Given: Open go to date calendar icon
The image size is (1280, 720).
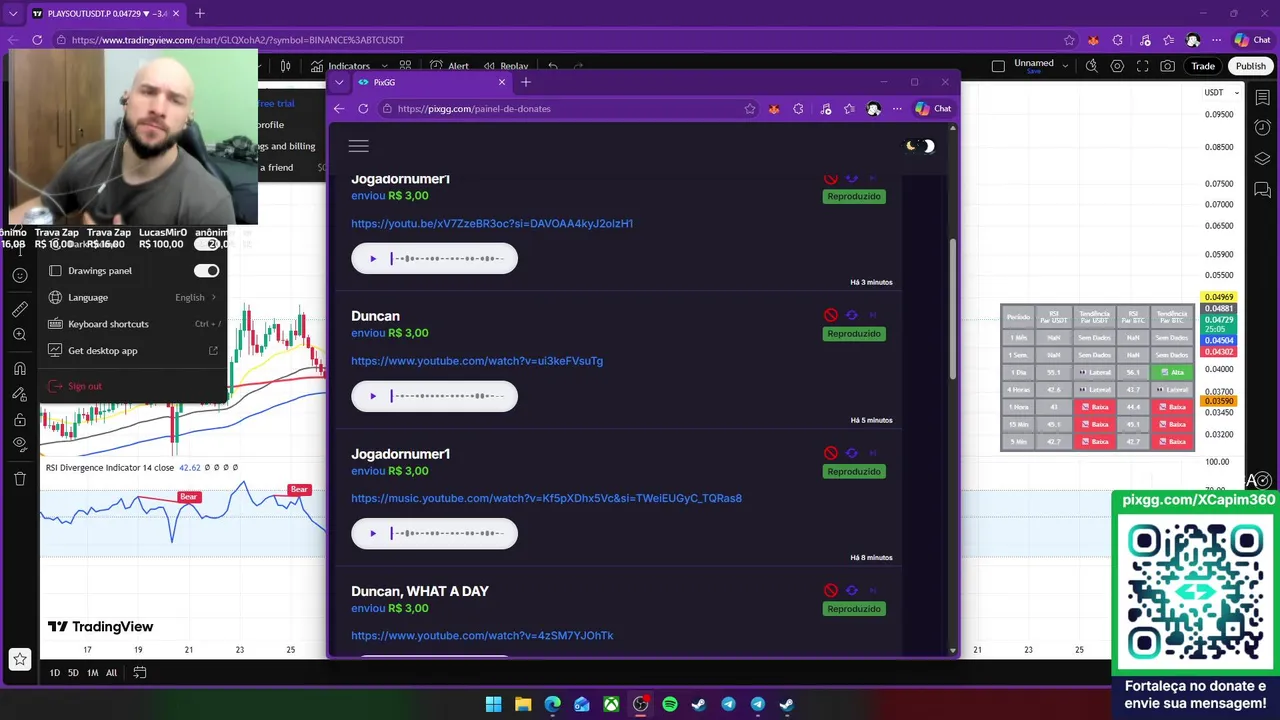Looking at the screenshot, I should point(140,673).
